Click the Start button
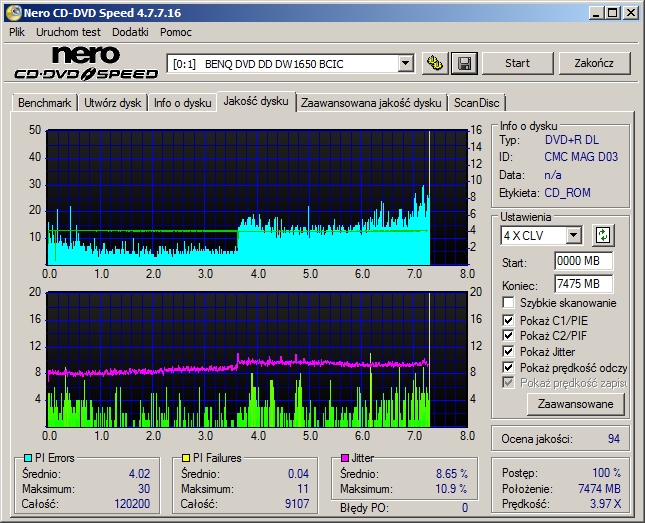This screenshot has height=523, width=645. pyautogui.click(x=517, y=63)
